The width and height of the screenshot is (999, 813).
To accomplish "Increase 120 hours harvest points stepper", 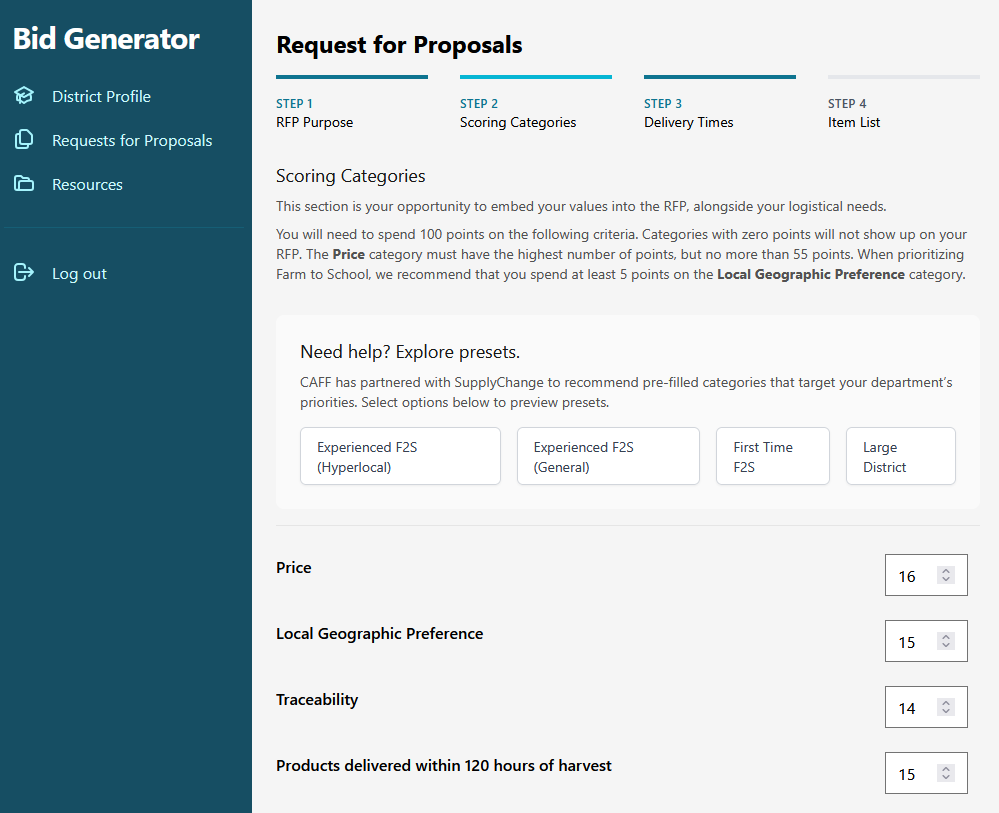I will [x=946, y=769].
